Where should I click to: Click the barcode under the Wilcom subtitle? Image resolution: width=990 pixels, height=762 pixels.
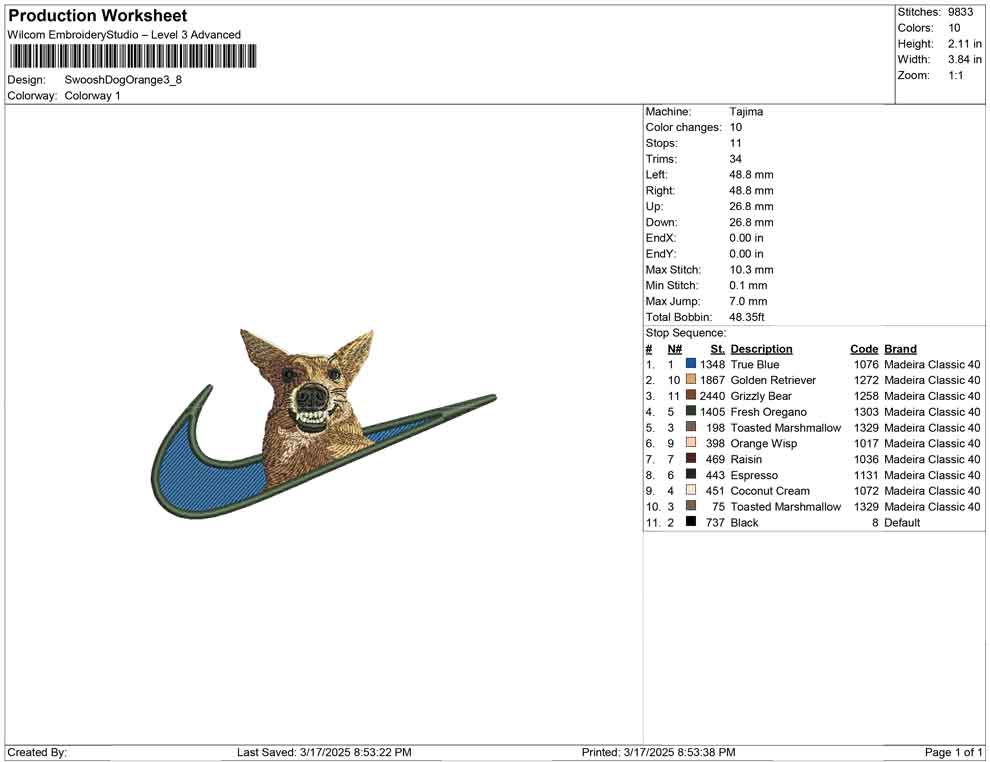point(133,56)
